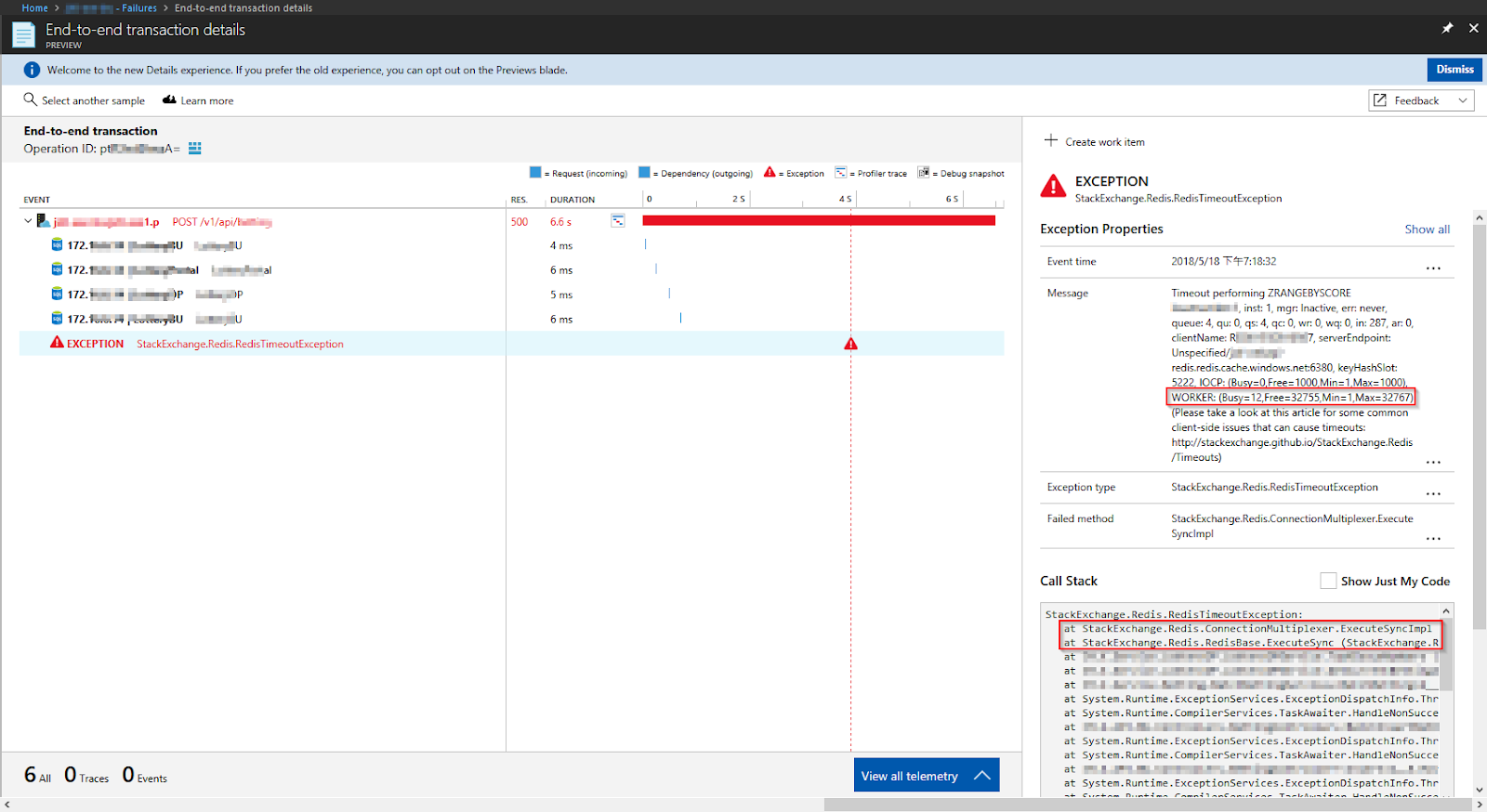Open the Feedback dropdown
Screen dimensions: 1487x812
[1421, 100]
